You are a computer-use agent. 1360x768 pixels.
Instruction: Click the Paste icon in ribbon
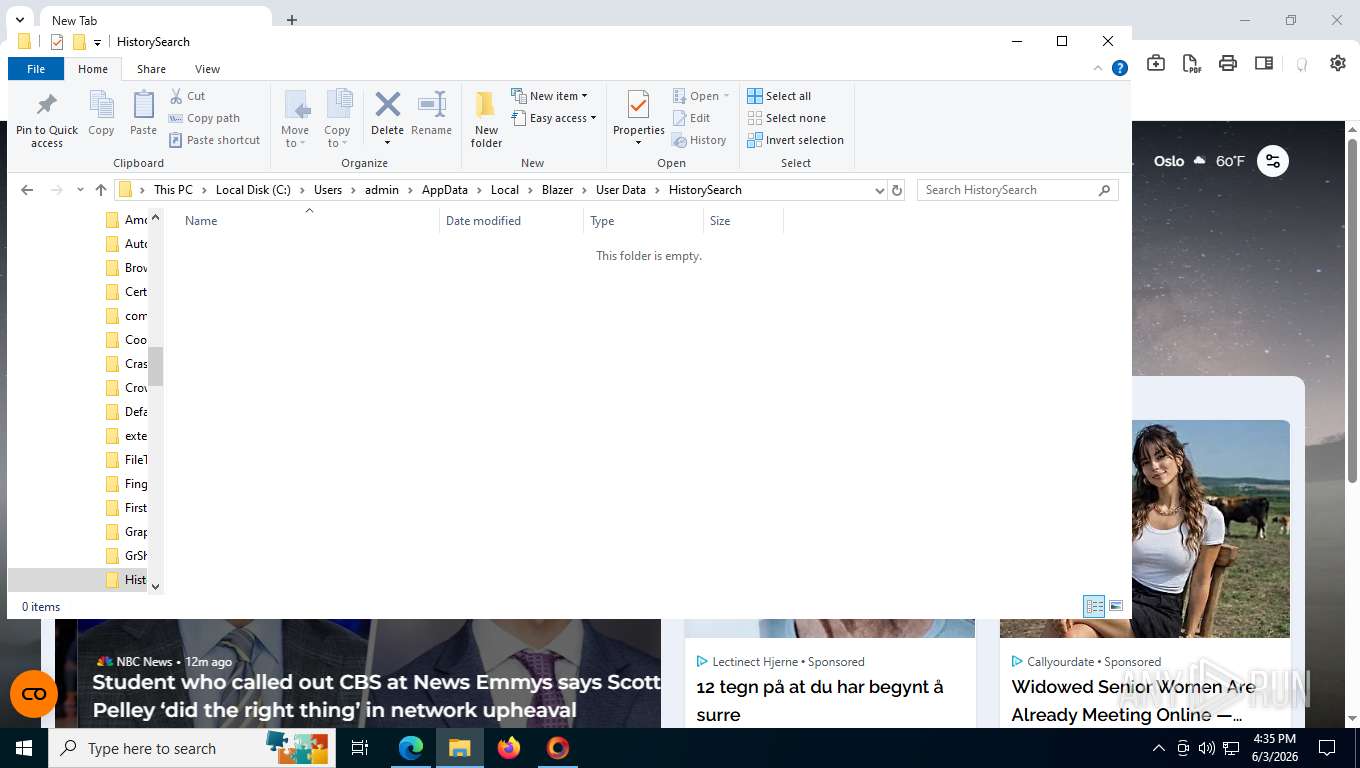[143, 104]
